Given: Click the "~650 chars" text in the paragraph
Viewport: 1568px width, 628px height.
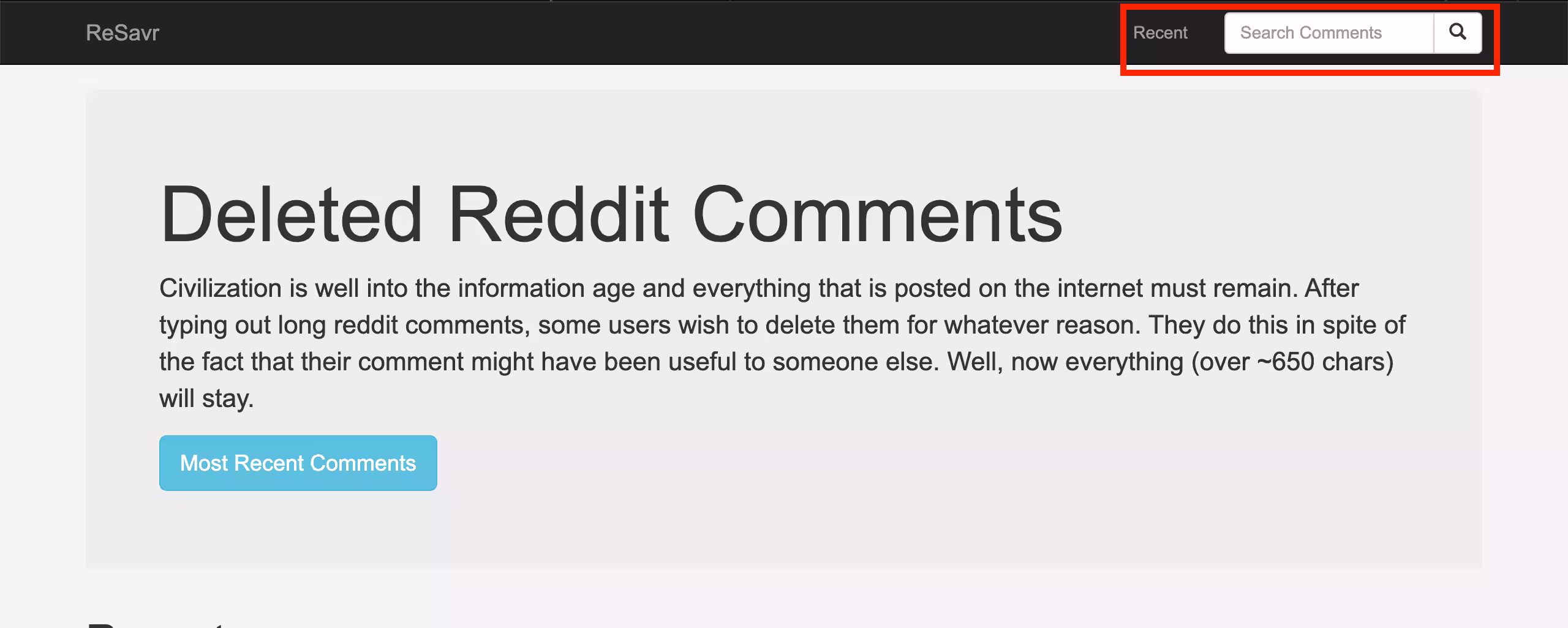Looking at the screenshot, I should pos(1321,362).
